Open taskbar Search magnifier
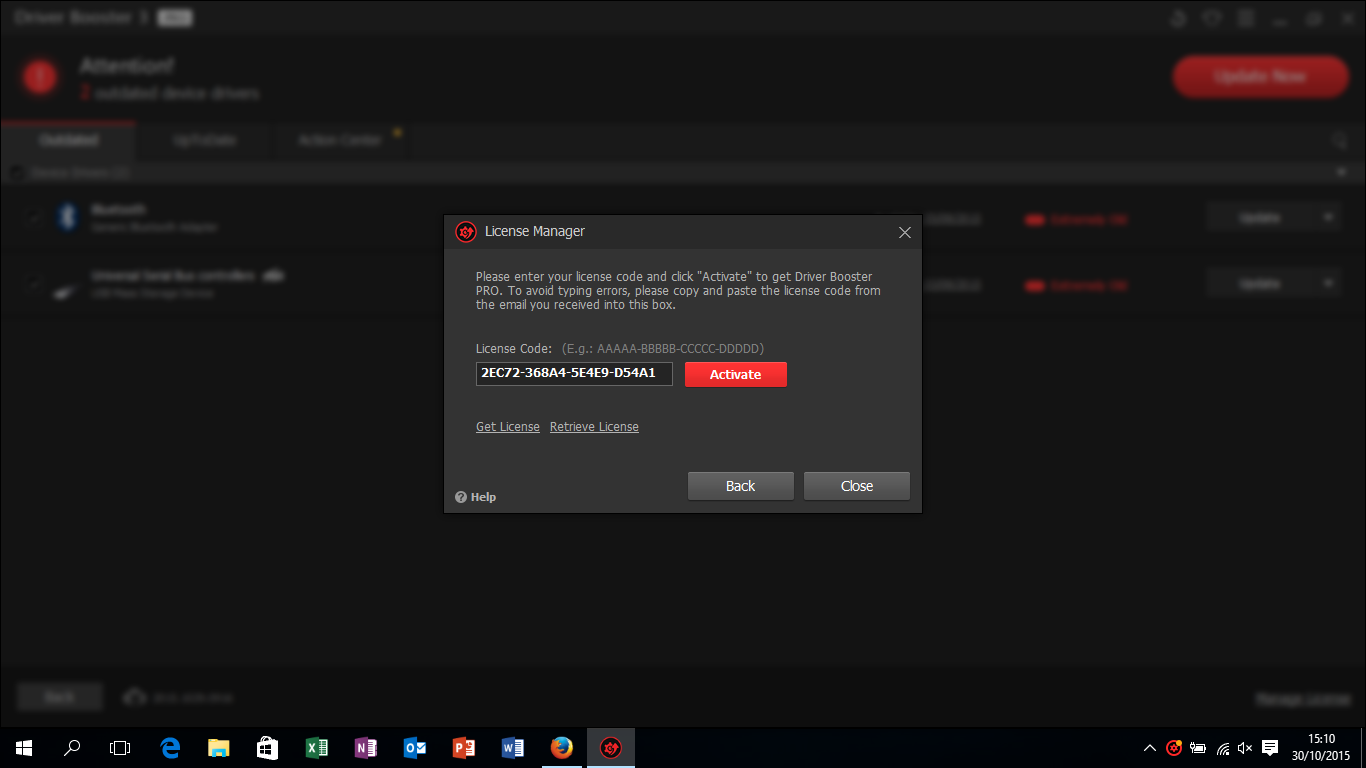 pyautogui.click(x=72, y=748)
